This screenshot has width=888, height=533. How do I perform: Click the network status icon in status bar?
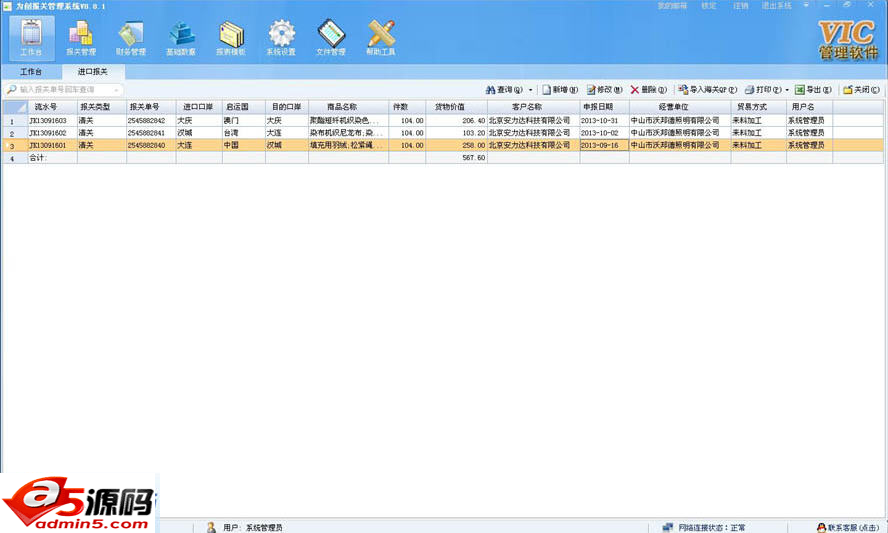click(668, 527)
